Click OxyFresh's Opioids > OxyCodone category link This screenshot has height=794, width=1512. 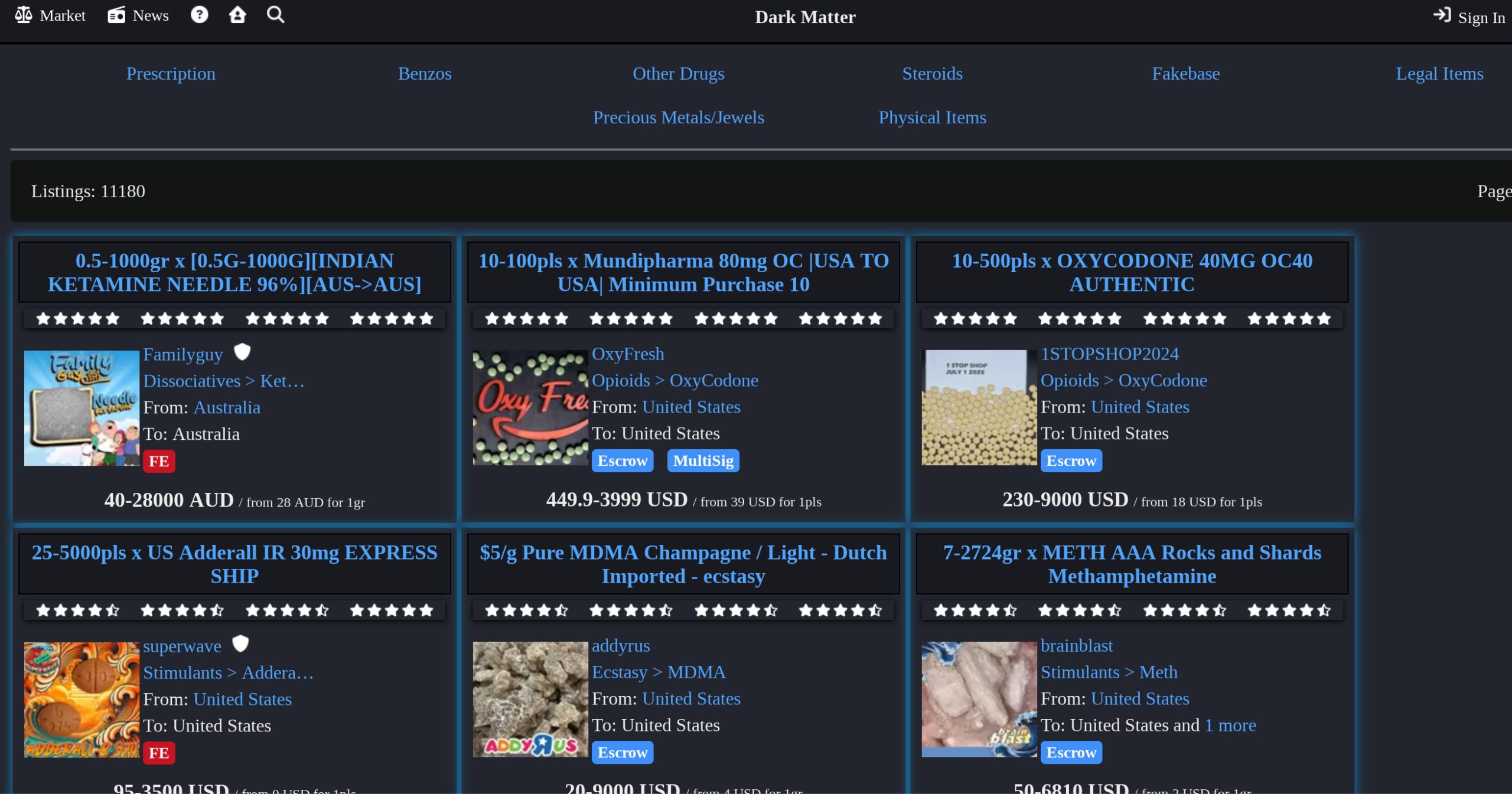[x=674, y=380]
